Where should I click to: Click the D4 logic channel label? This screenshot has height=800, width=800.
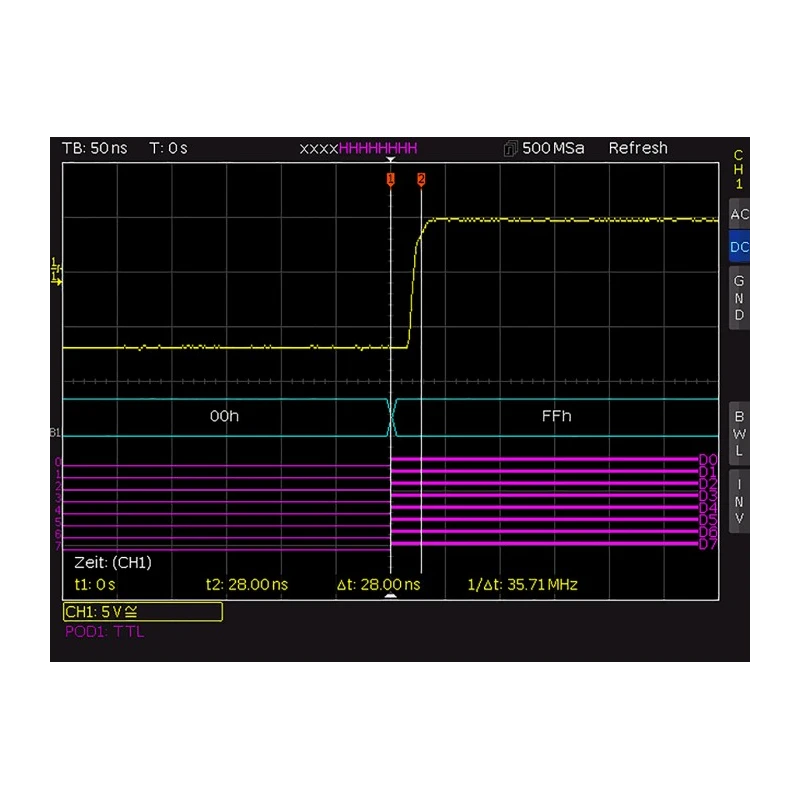(x=708, y=508)
